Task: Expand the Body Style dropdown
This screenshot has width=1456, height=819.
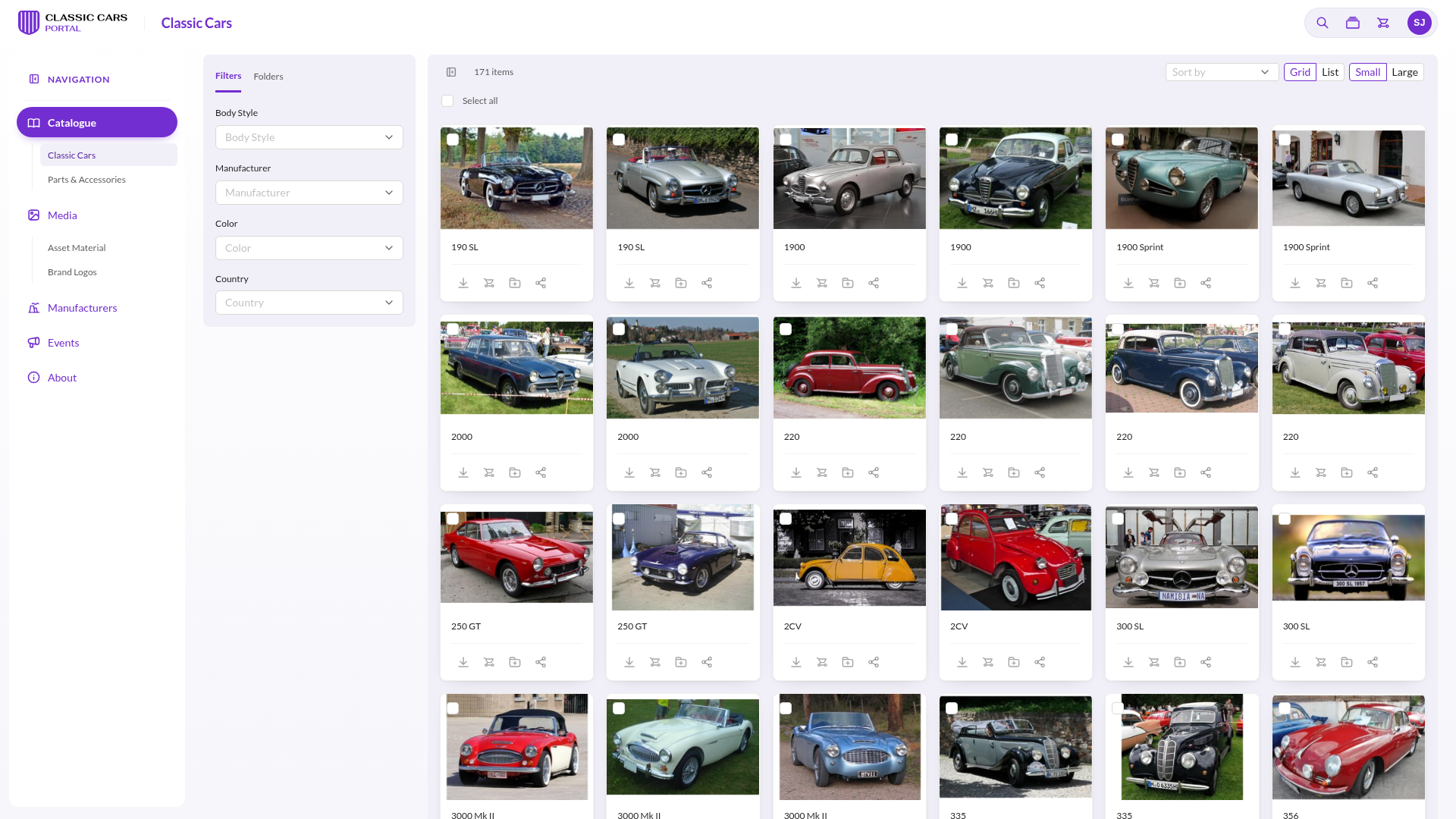Action: (309, 137)
